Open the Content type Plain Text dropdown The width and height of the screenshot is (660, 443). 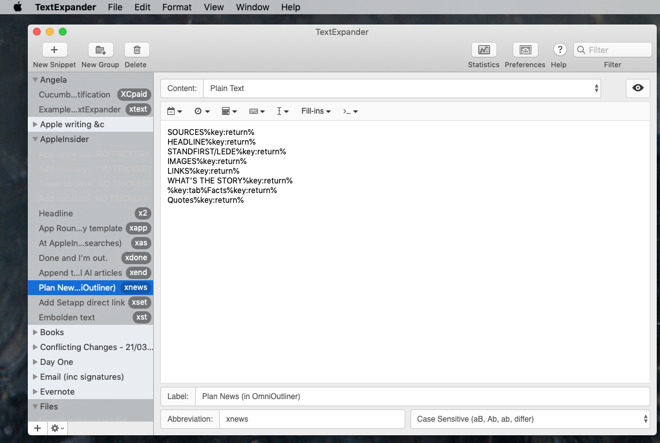click(x=402, y=88)
